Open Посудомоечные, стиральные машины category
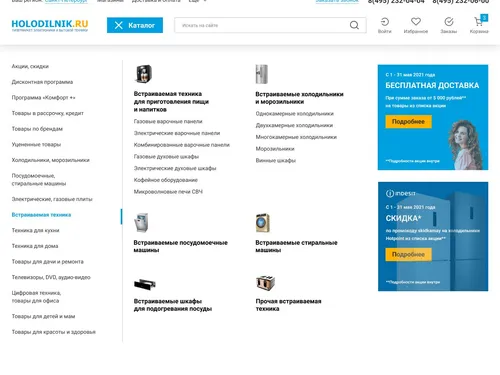The image size is (500, 375). coord(39,180)
